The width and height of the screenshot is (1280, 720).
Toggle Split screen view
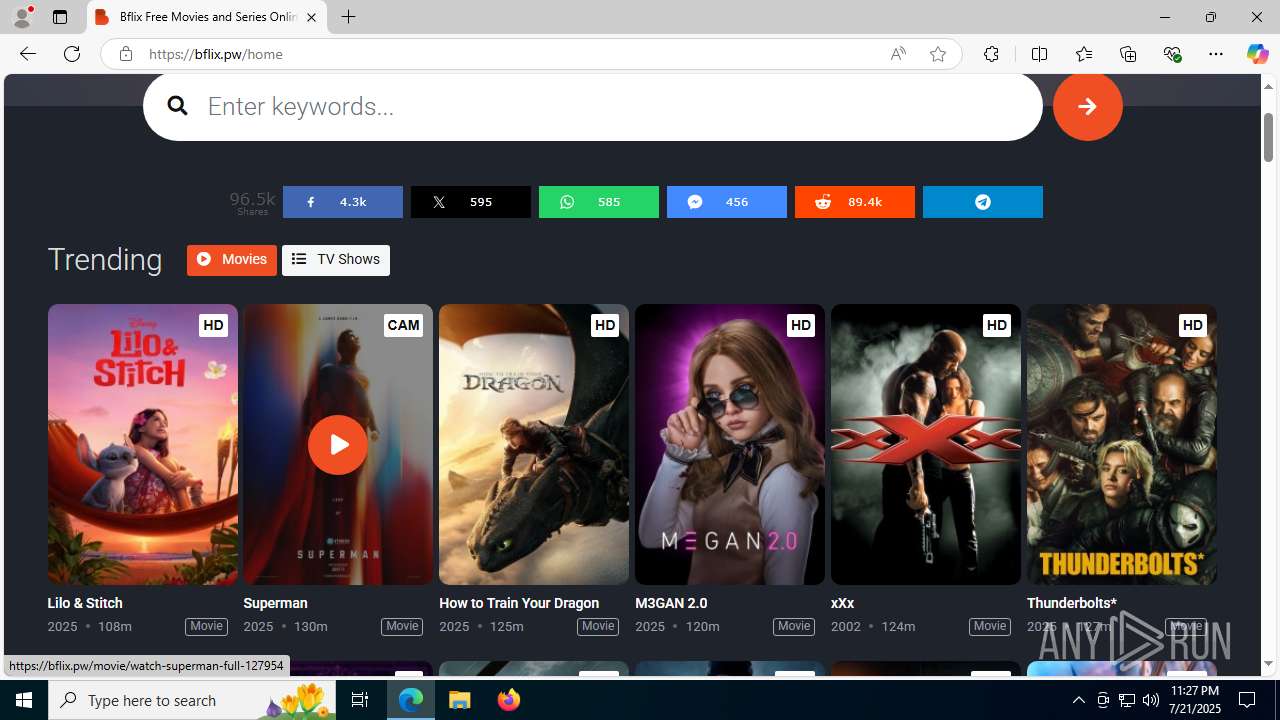coord(1039,54)
